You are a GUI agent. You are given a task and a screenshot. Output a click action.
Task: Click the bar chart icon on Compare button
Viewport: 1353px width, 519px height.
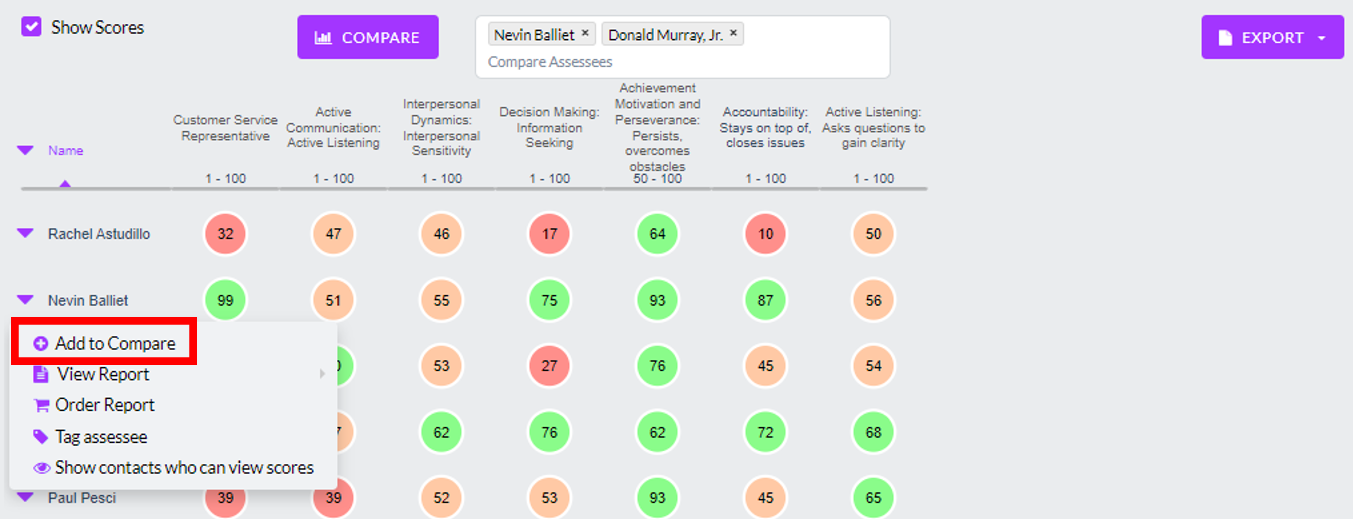pyautogui.click(x=323, y=38)
